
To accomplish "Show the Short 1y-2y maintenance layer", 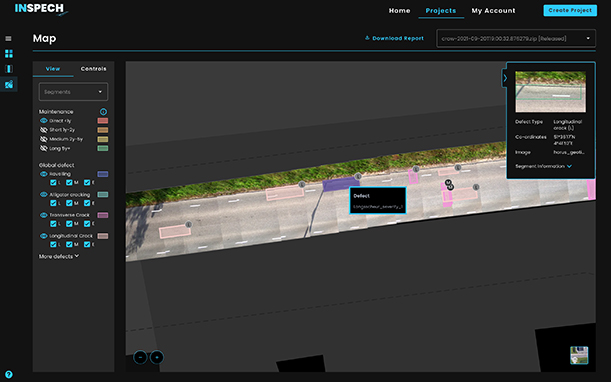I will (x=44, y=130).
